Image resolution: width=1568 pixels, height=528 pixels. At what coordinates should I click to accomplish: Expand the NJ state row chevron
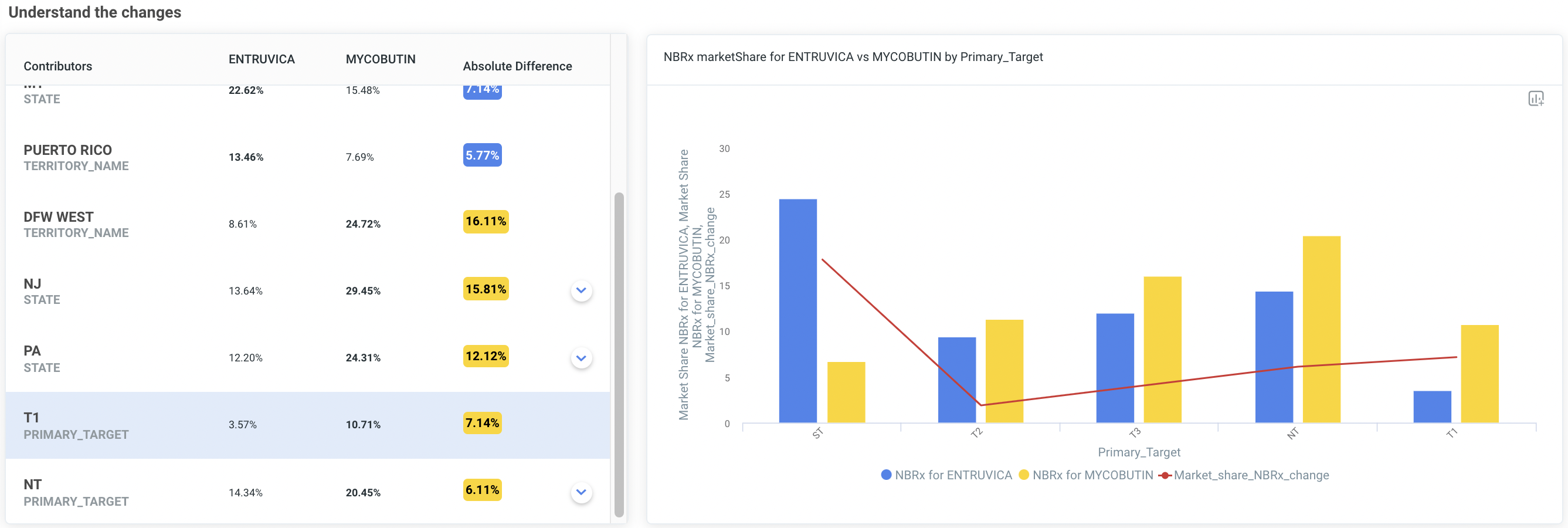tap(581, 290)
